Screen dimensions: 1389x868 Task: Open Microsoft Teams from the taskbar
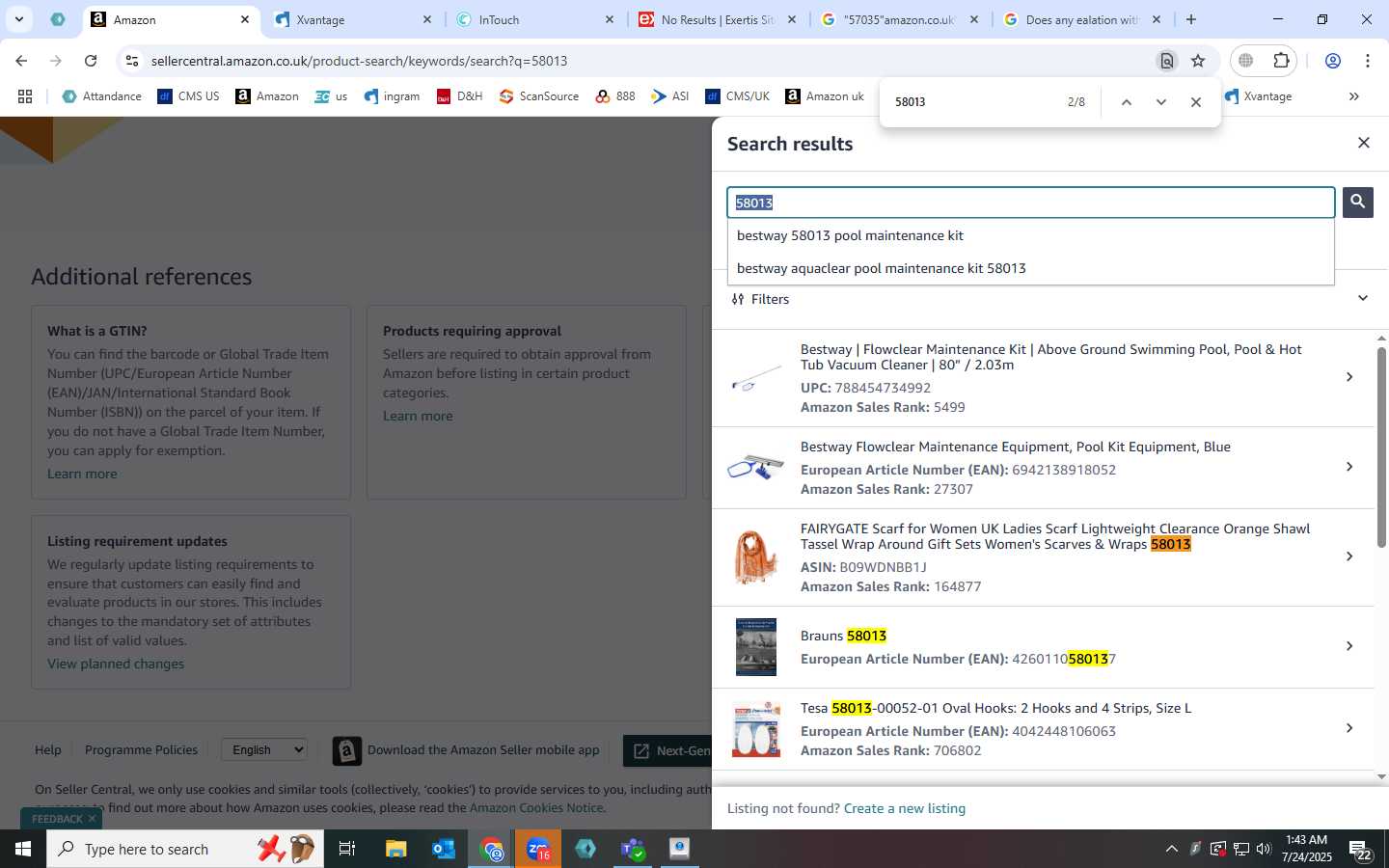633,849
